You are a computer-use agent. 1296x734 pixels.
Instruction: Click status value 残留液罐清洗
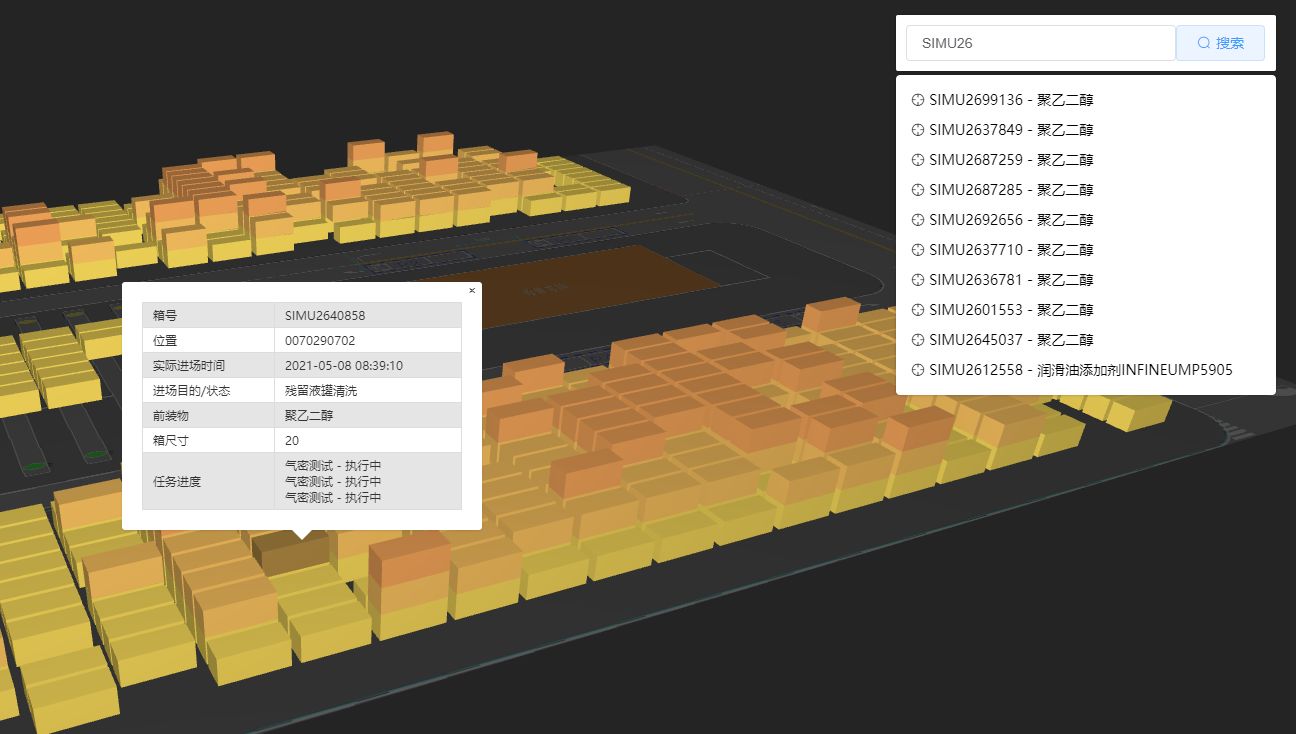tap(321, 390)
